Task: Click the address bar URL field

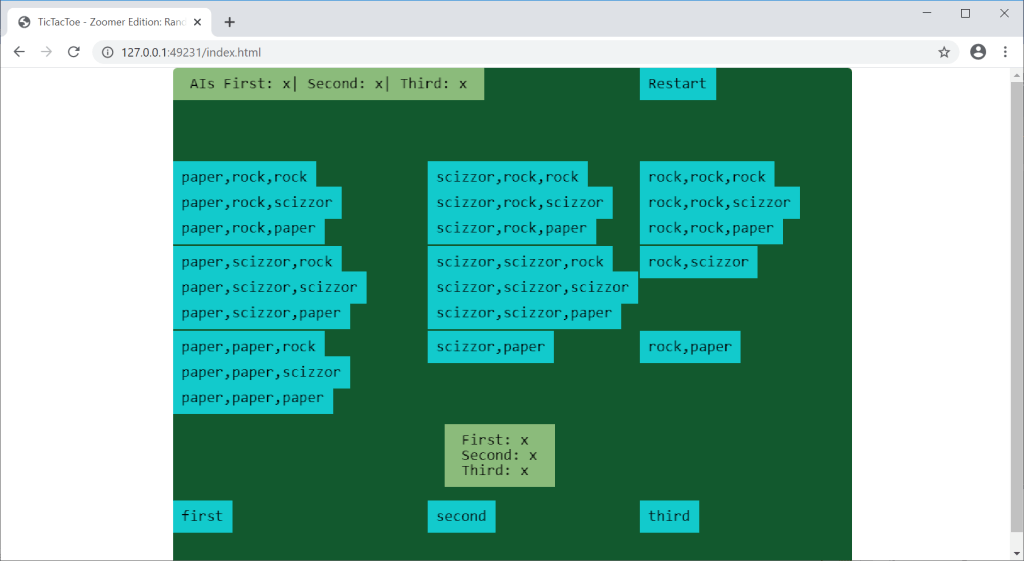Action: click(x=500, y=52)
